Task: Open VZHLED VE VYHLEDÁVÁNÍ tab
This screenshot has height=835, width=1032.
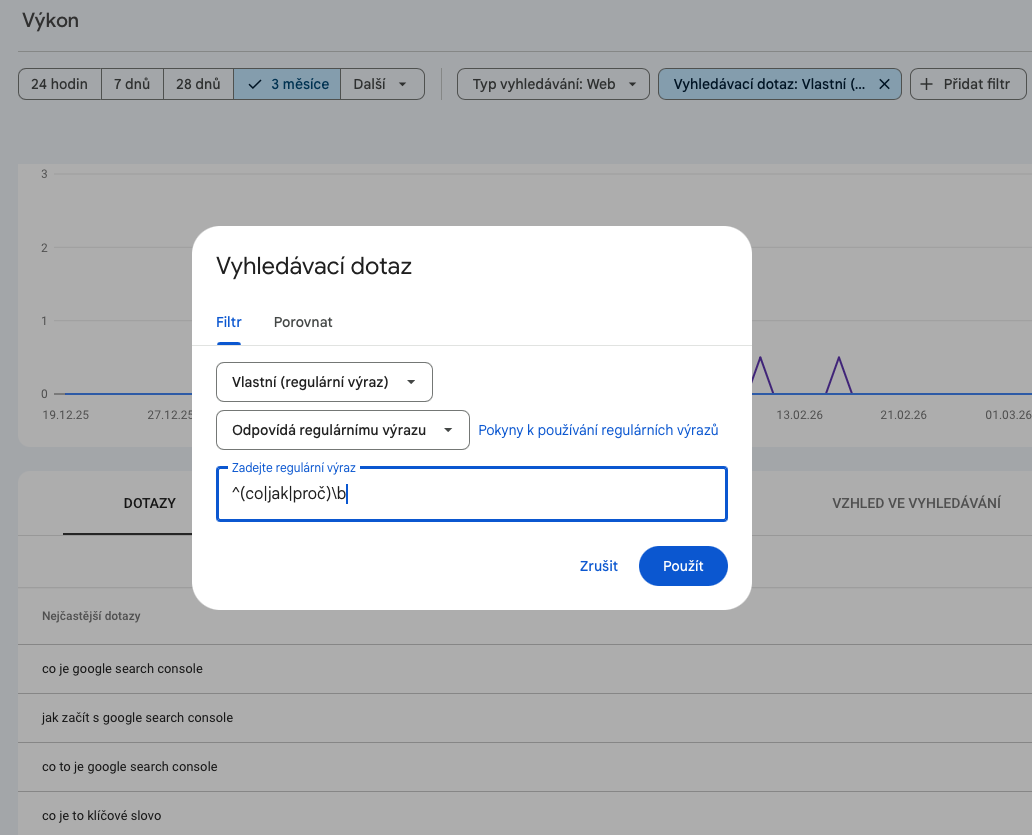Action: (x=916, y=503)
